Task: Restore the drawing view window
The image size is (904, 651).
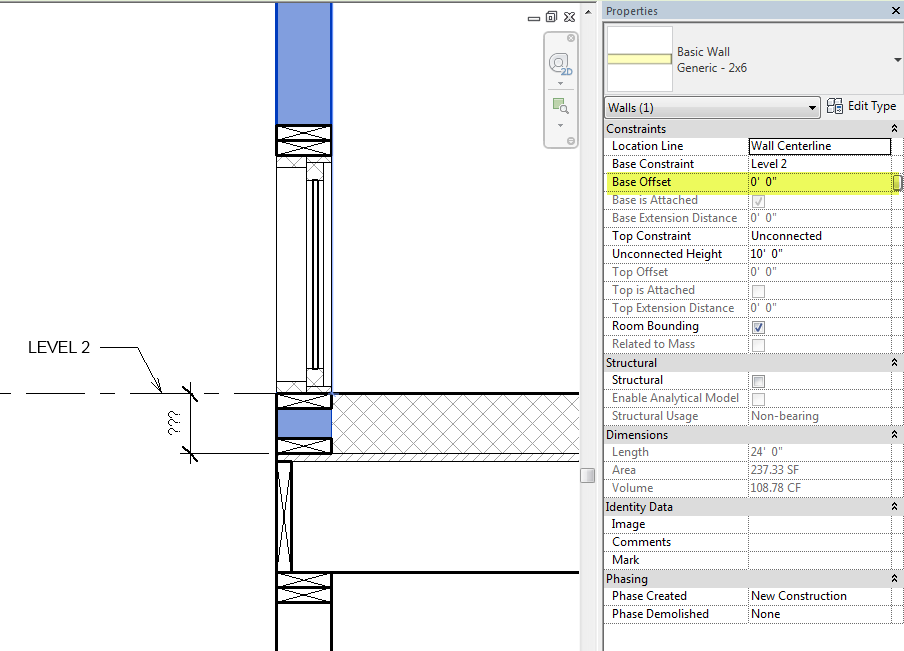Action: (551, 17)
